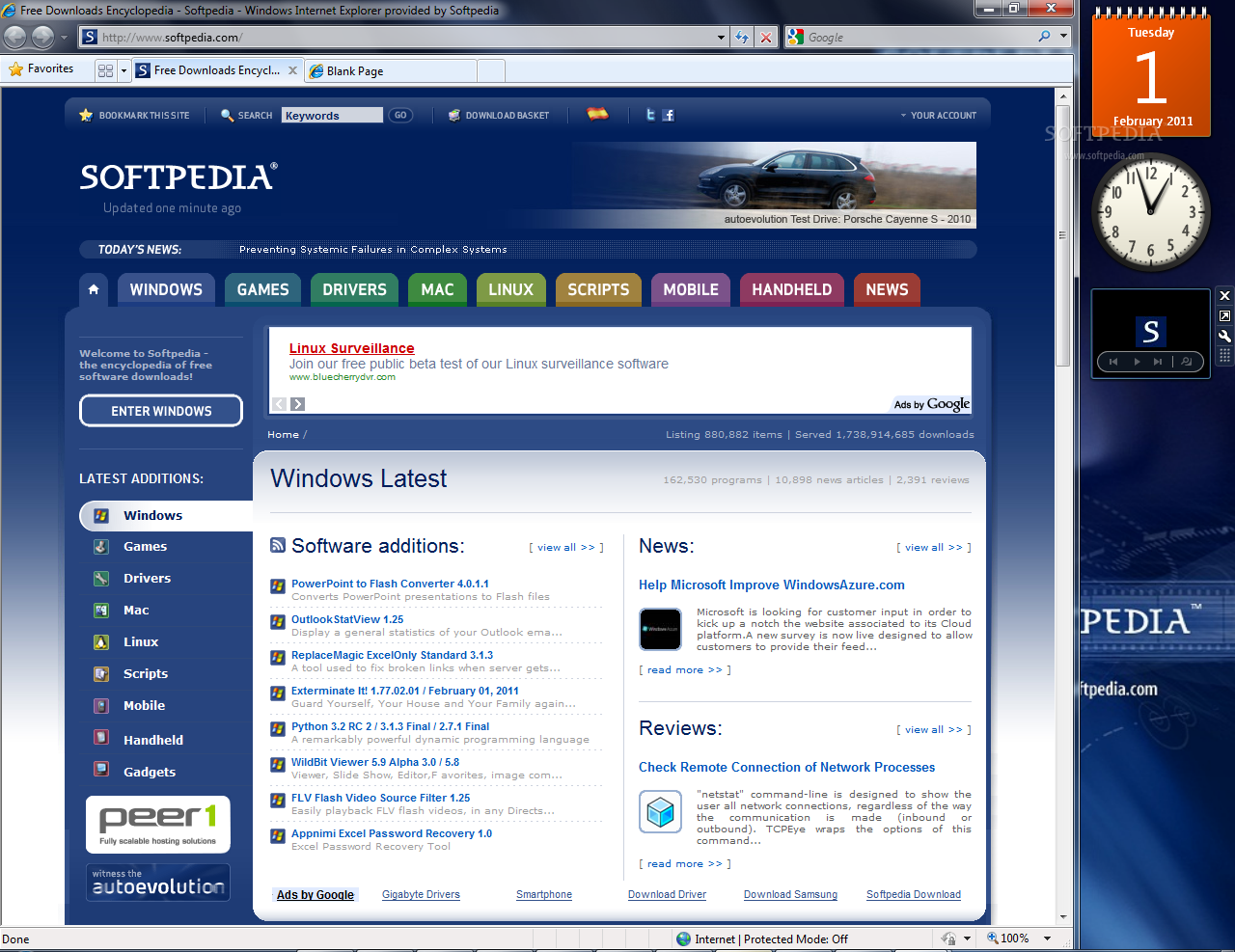Click read more under WindowsAzure news
1235x952 pixels.
[x=685, y=669]
